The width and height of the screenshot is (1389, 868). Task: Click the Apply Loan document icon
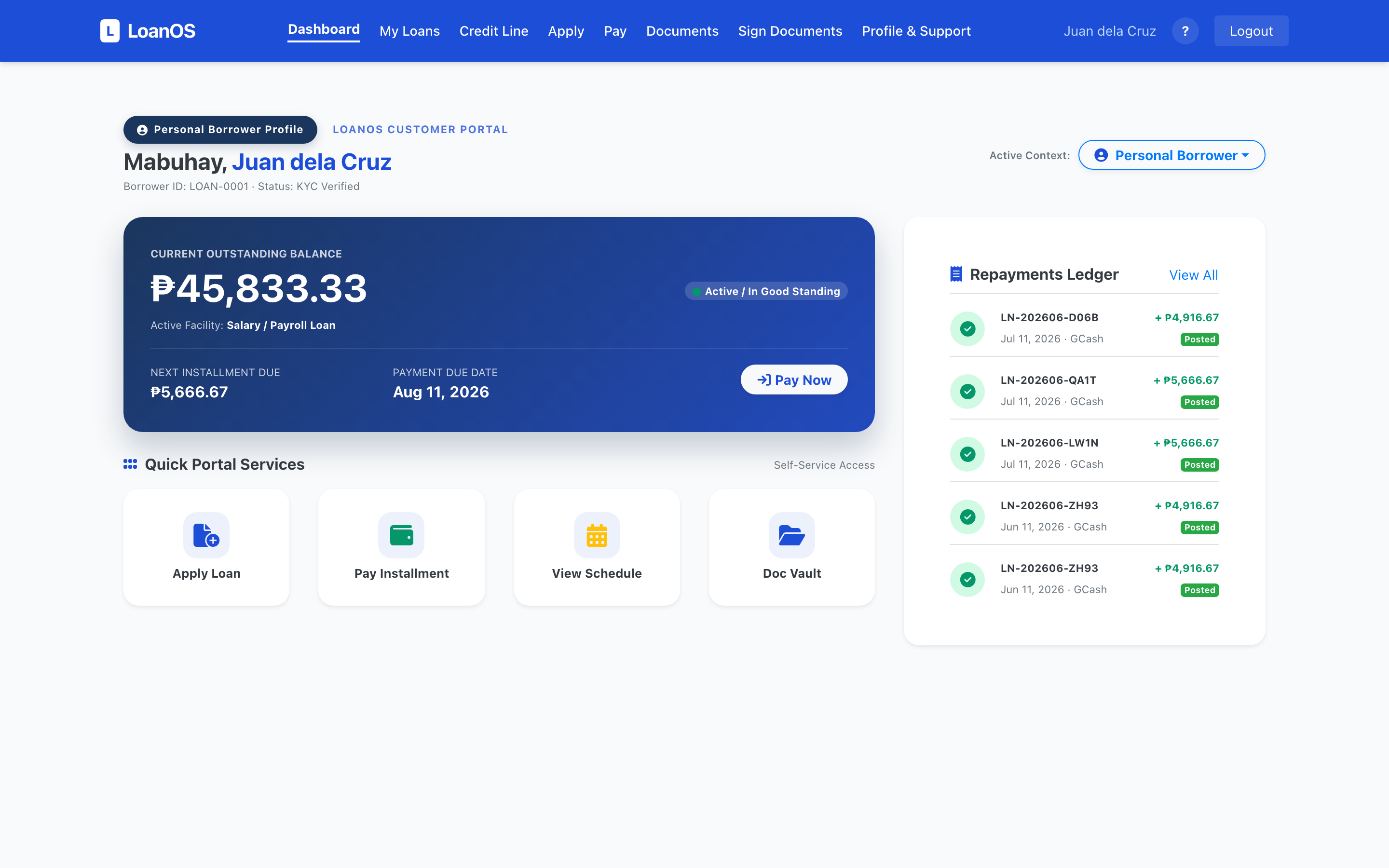pyautogui.click(x=206, y=534)
